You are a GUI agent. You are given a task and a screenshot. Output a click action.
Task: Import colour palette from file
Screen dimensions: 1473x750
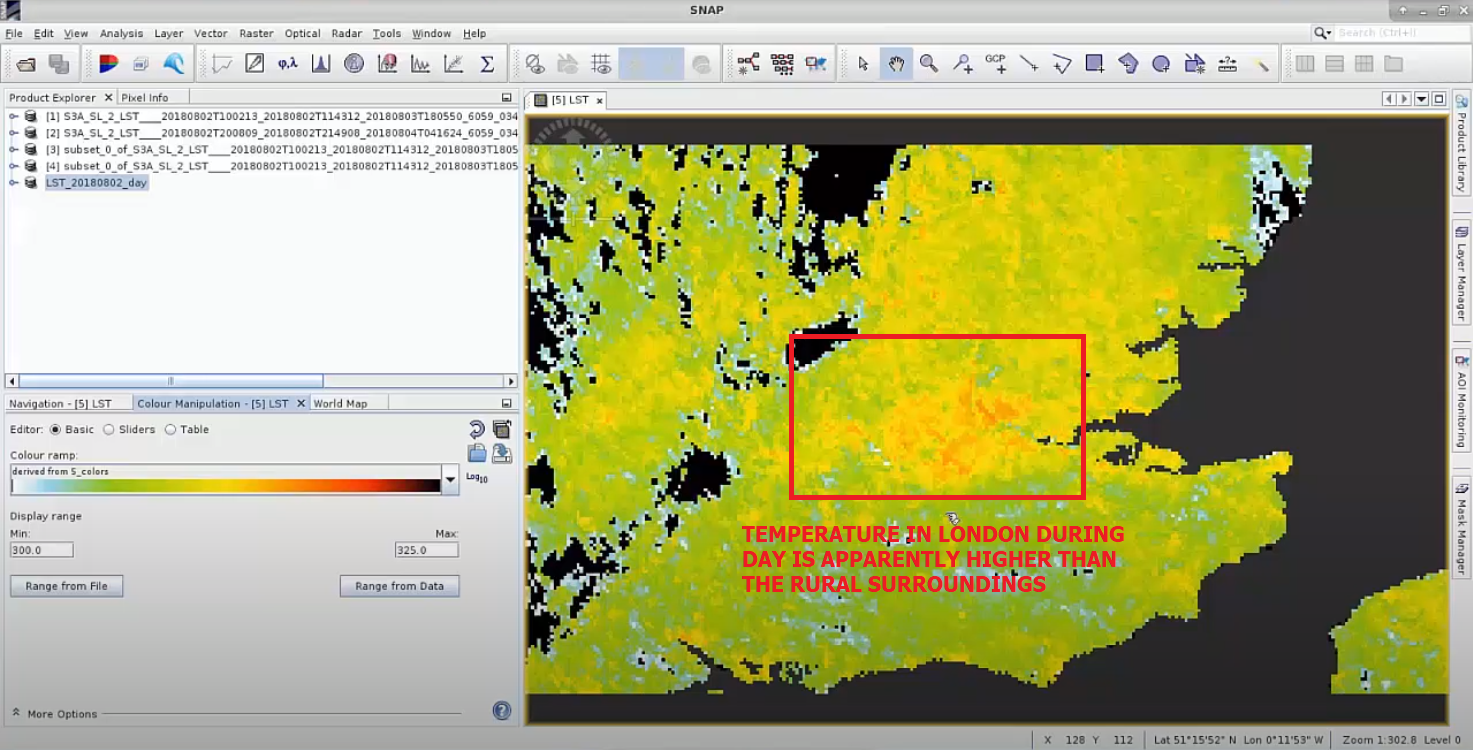[x=477, y=453]
